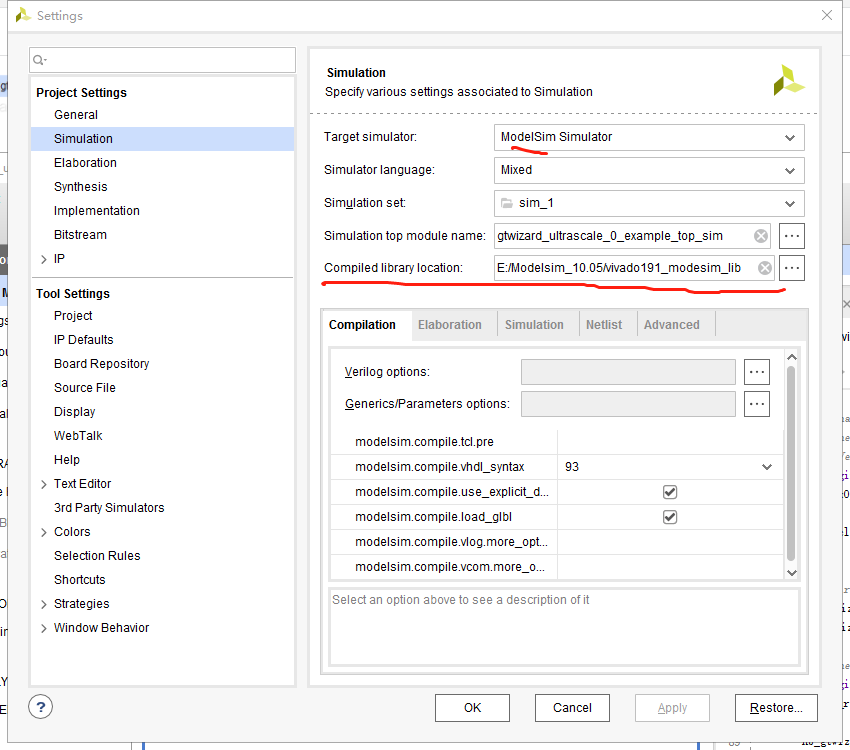Open Verilog options browse dialog
850x750 pixels.
pyautogui.click(x=757, y=372)
